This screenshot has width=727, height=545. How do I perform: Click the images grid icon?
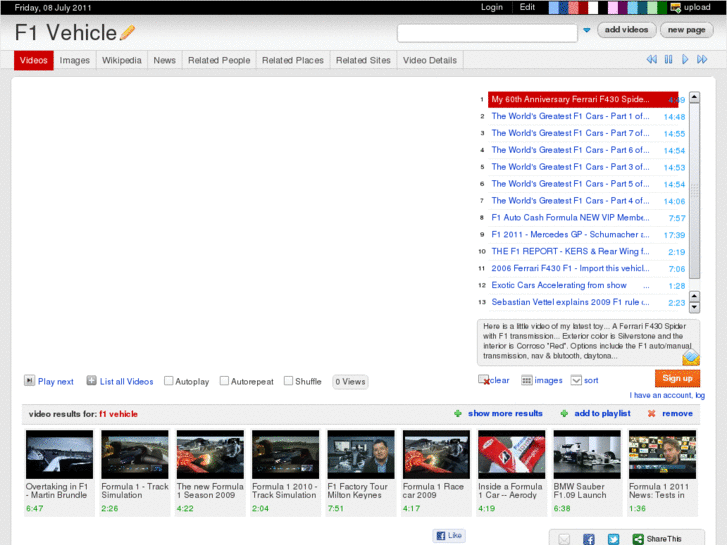[x=527, y=380]
